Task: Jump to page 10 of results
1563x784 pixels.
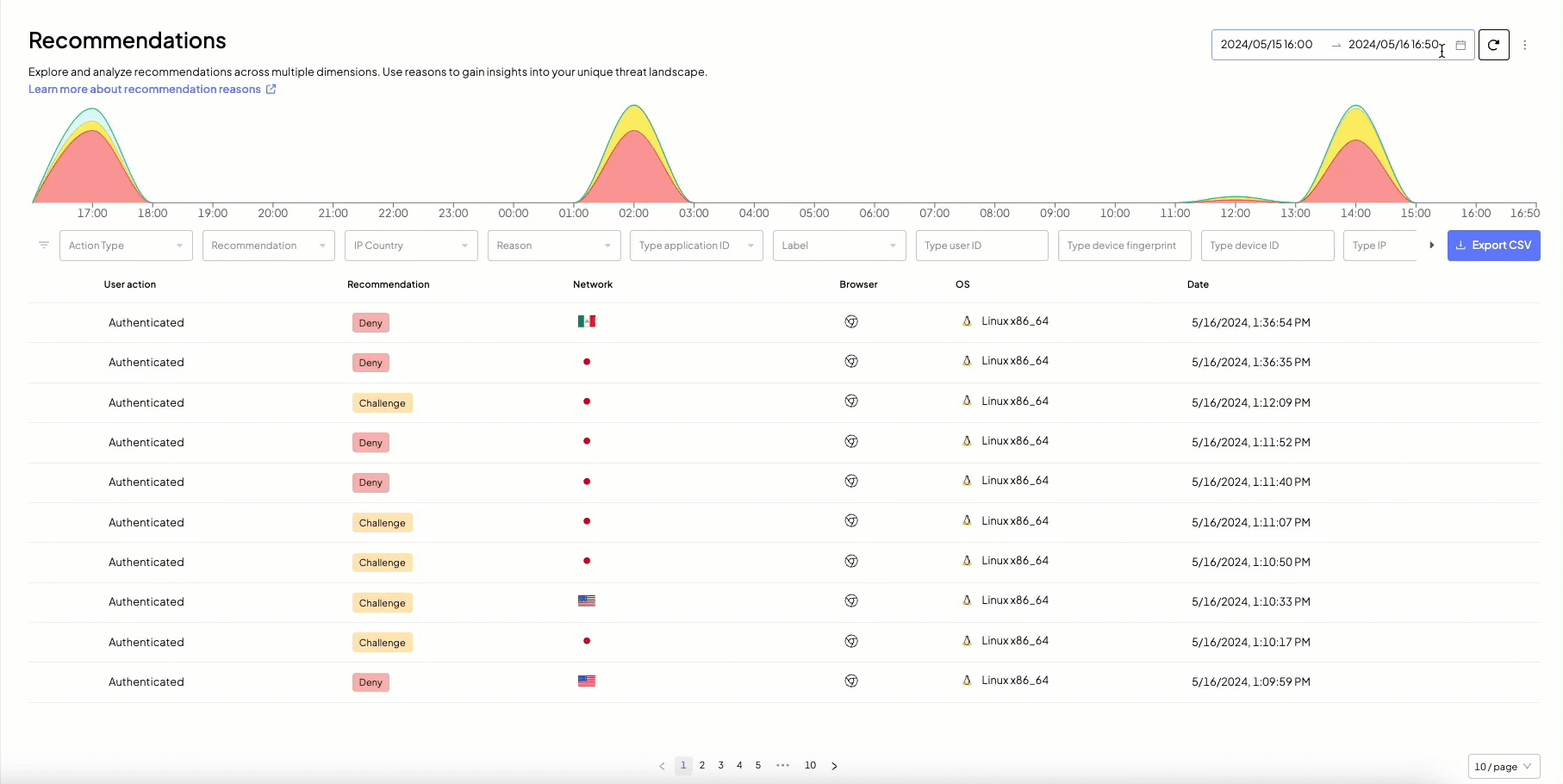Action: point(810,765)
